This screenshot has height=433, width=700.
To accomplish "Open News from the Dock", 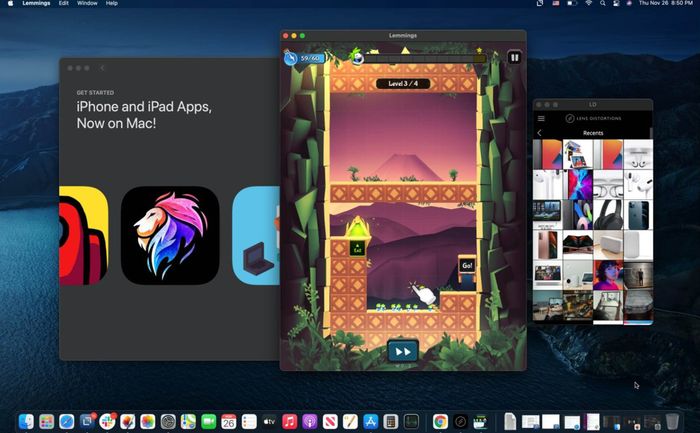I will tap(330, 421).
